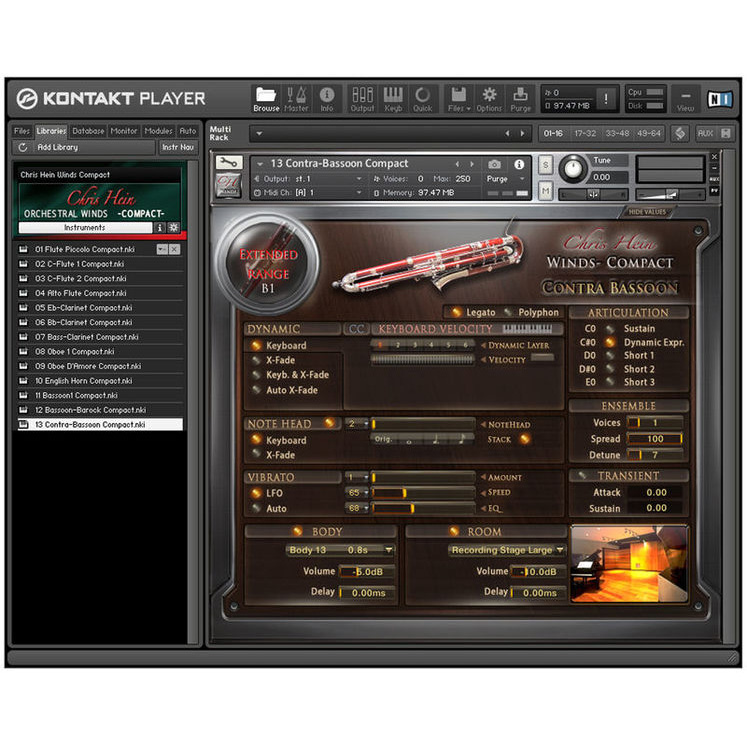Click the library info i button
Image resolution: width=747 pixels, height=747 pixels.
point(160,228)
